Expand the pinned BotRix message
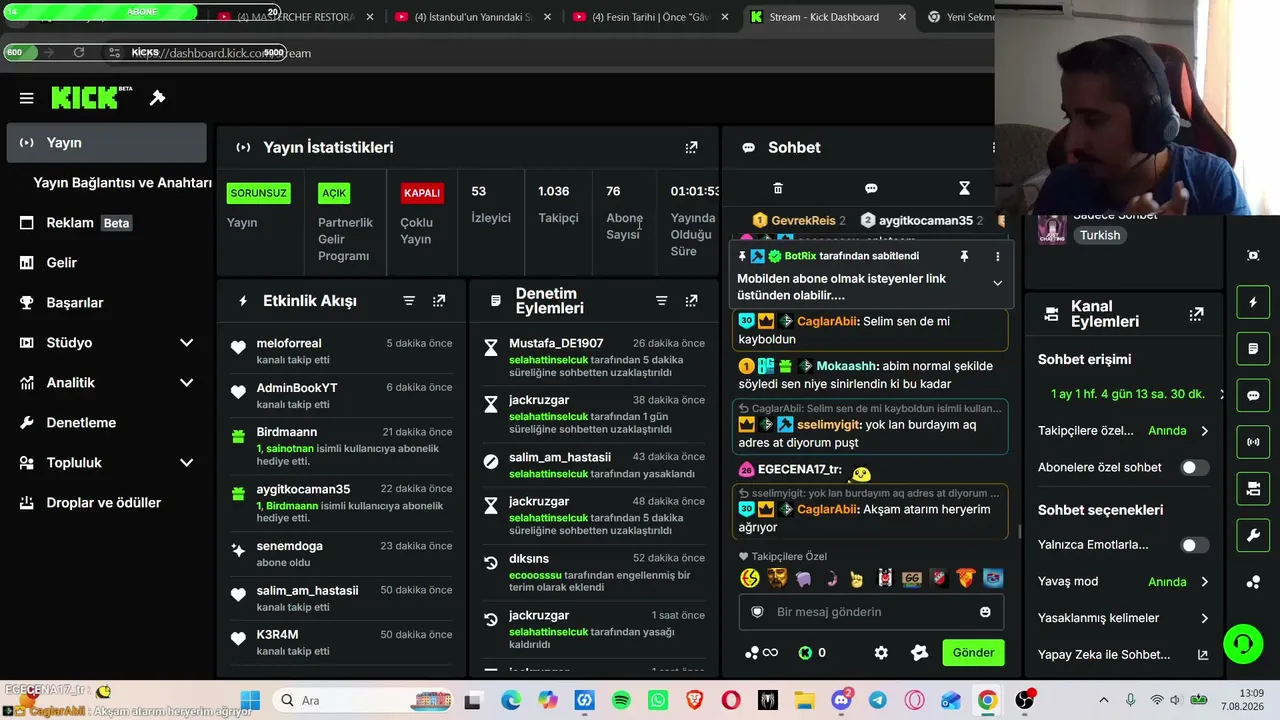Viewport: 1280px width, 720px height. [997, 283]
